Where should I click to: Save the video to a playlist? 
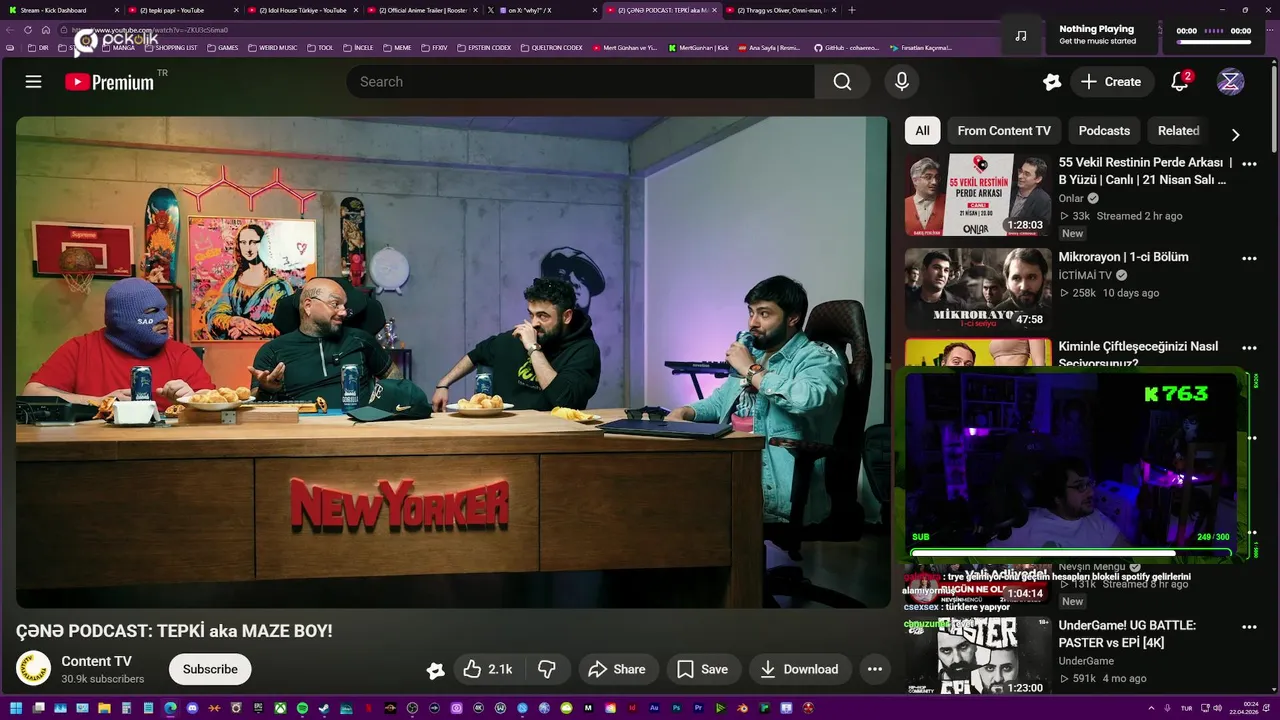click(703, 669)
